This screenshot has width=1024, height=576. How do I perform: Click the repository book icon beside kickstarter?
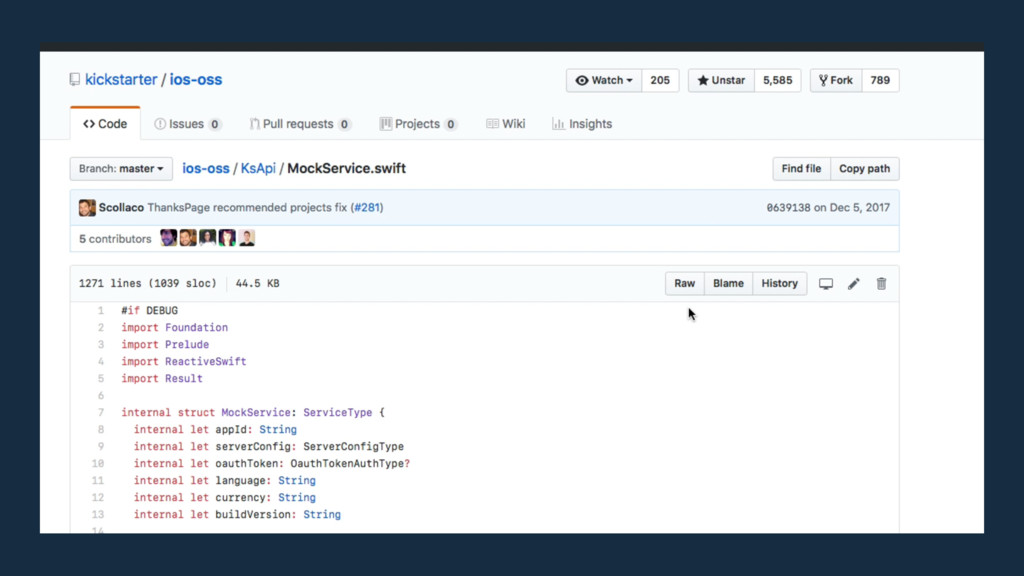(75, 80)
